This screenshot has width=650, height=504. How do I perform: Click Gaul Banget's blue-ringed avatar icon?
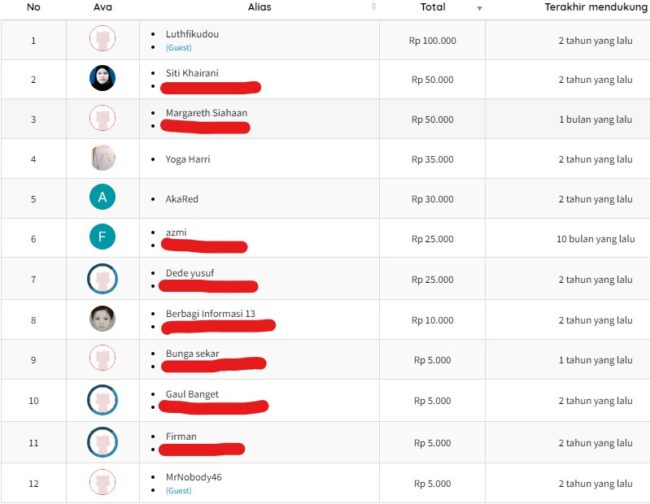point(102,400)
